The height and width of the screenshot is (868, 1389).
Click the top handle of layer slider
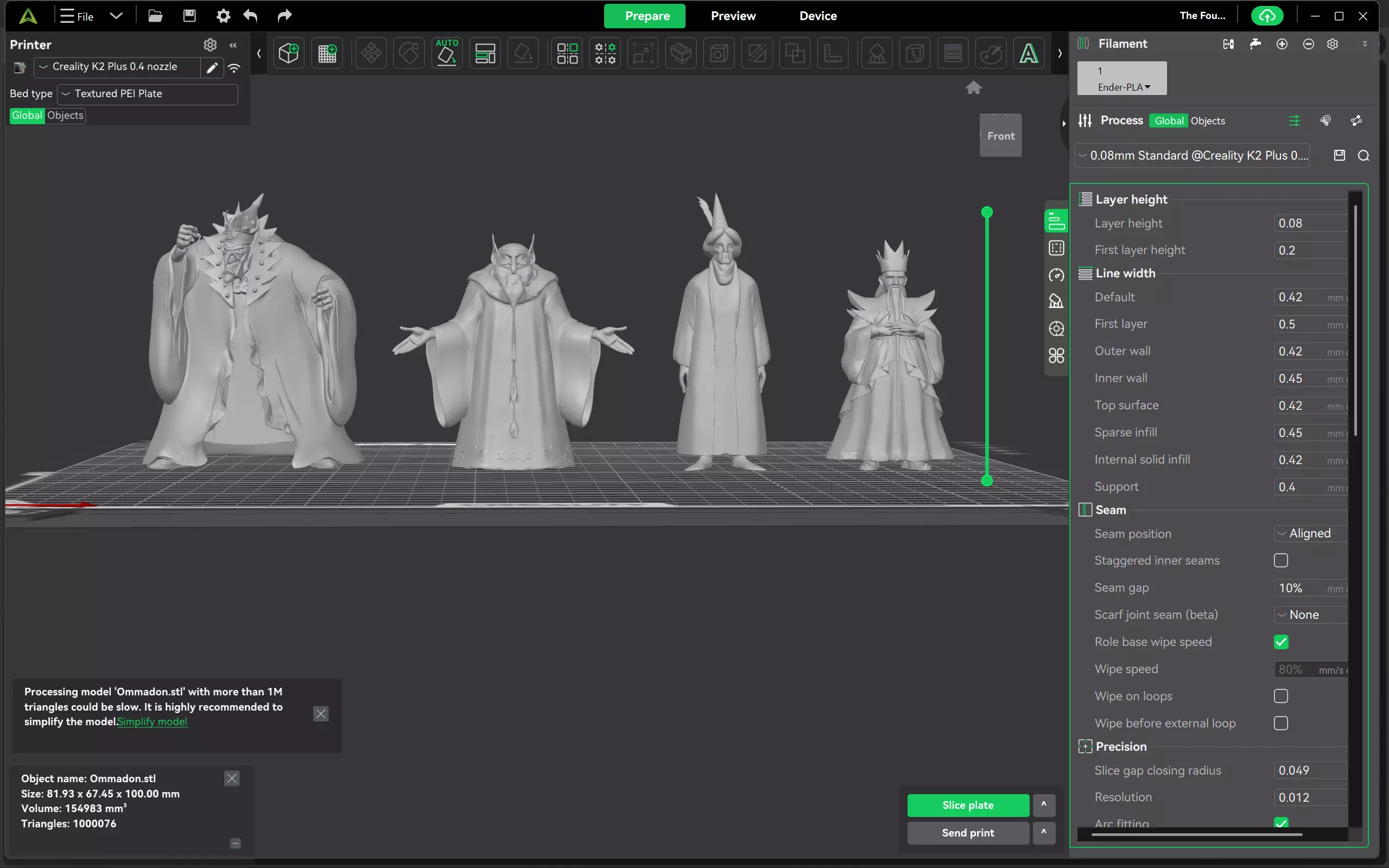click(987, 212)
